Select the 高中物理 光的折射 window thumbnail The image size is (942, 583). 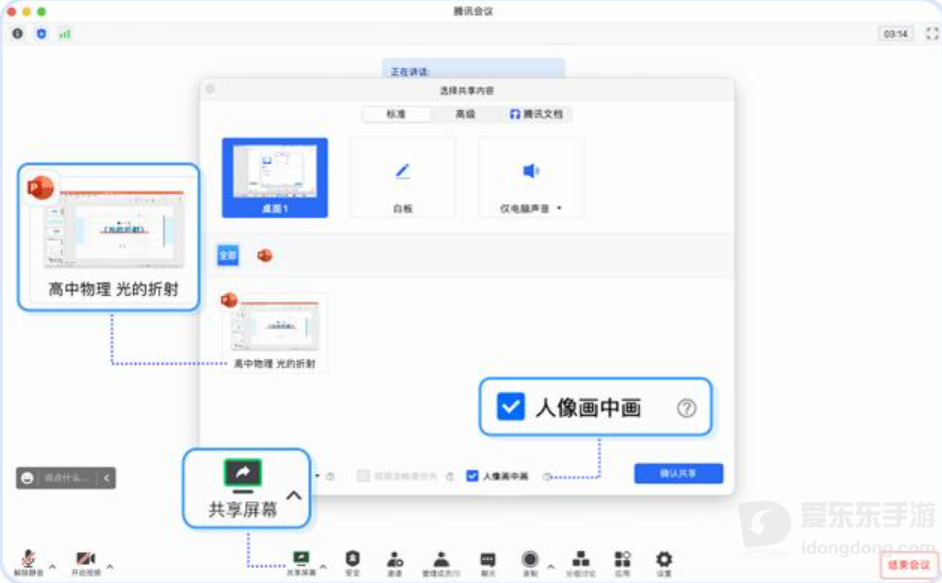(275, 332)
